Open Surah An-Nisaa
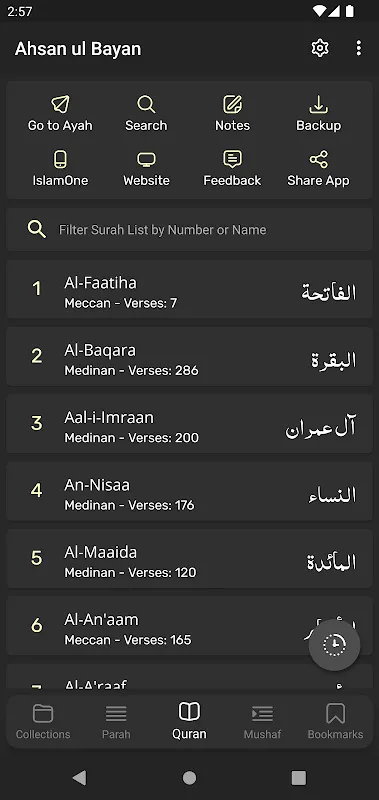379x800 pixels. tap(189, 492)
